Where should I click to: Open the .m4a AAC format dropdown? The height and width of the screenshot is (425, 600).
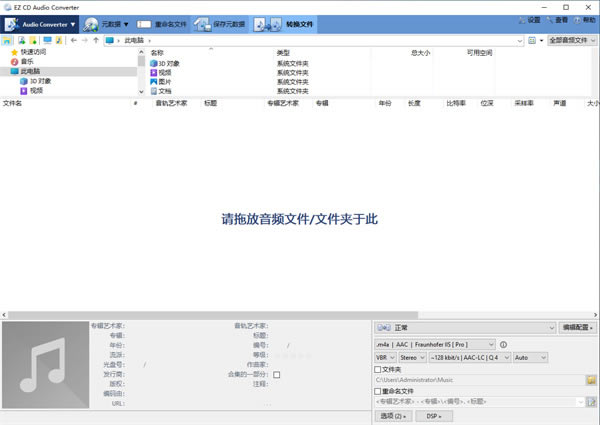pyautogui.click(x=435, y=345)
